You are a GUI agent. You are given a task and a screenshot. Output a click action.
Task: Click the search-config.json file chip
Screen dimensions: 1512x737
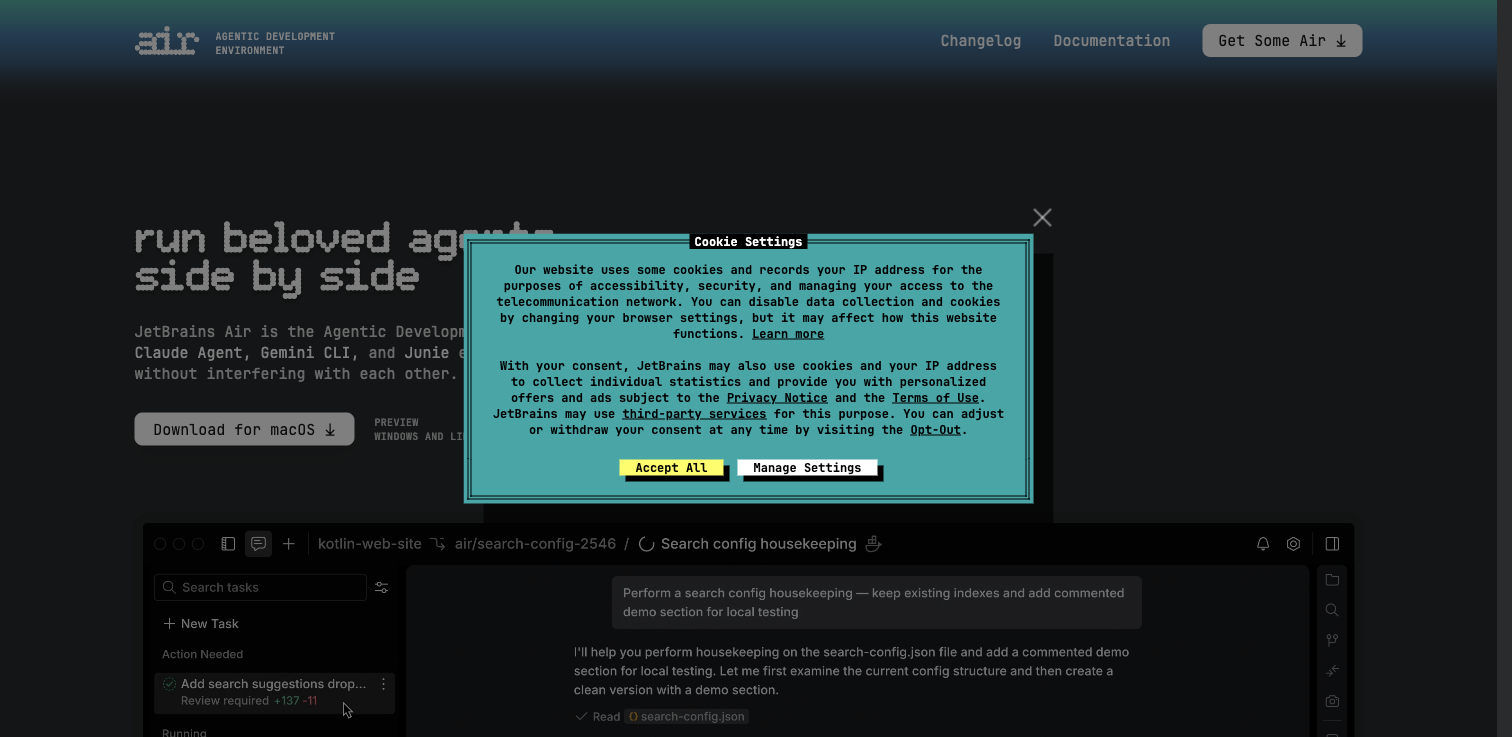point(686,717)
